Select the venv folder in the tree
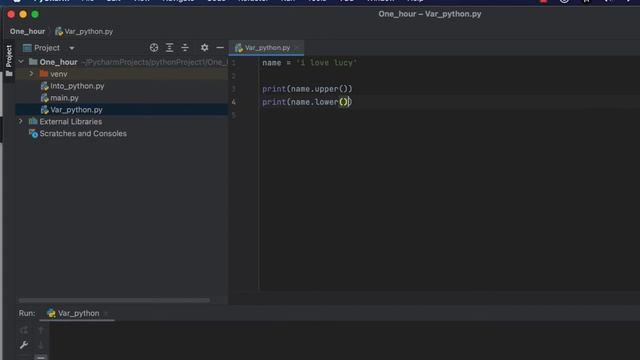Viewport: 640px width, 360px height. coord(122,74)
